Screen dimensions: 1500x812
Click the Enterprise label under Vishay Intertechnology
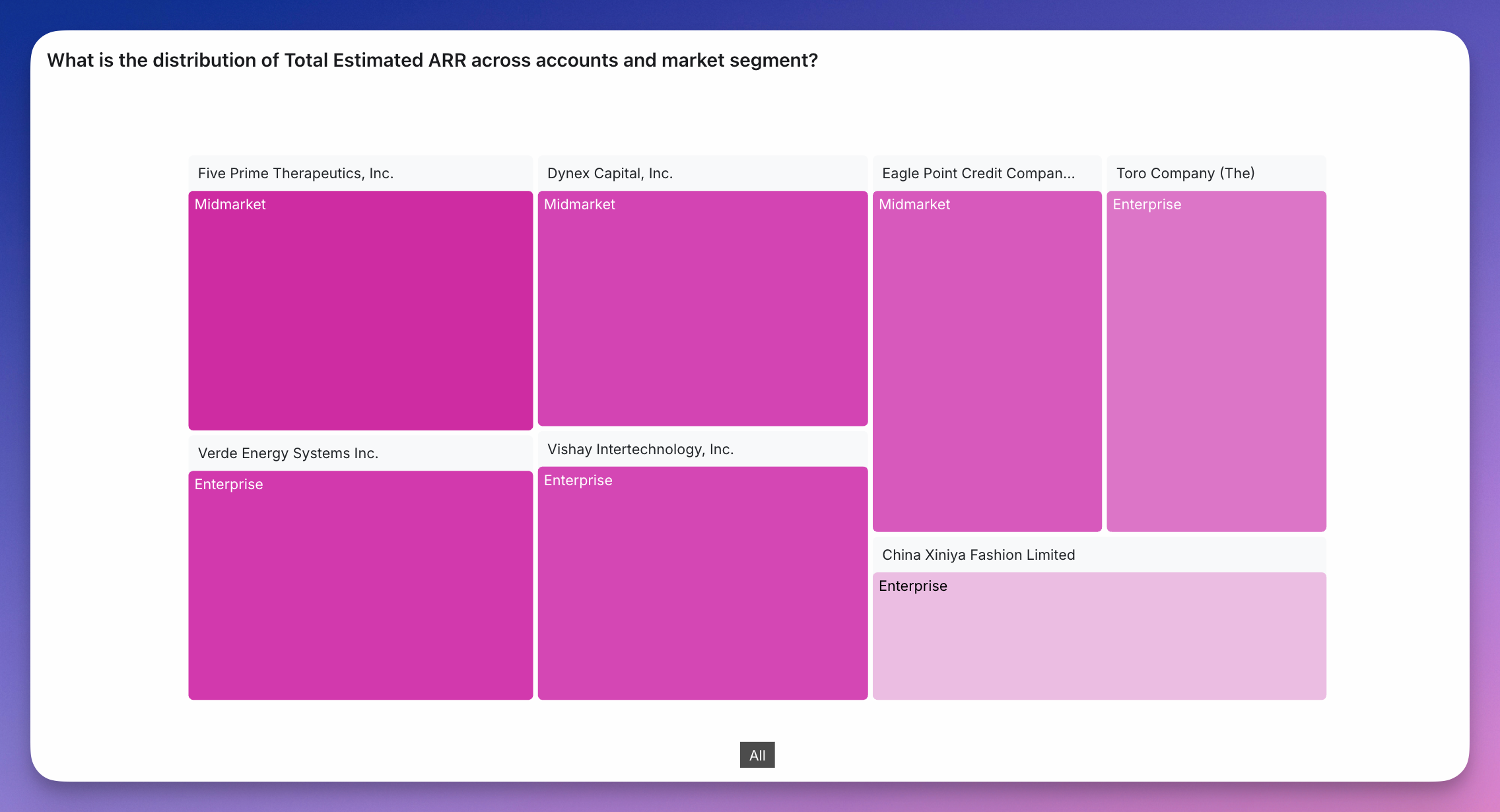coord(578,481)
